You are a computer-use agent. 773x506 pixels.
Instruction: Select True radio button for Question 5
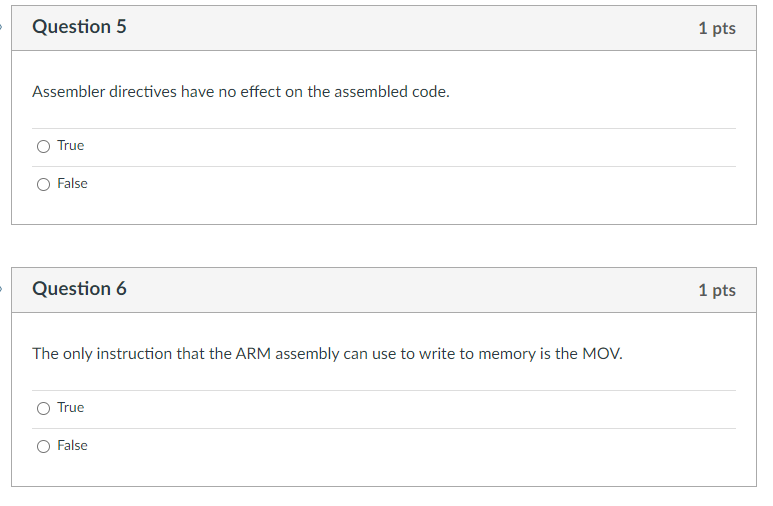43,146
